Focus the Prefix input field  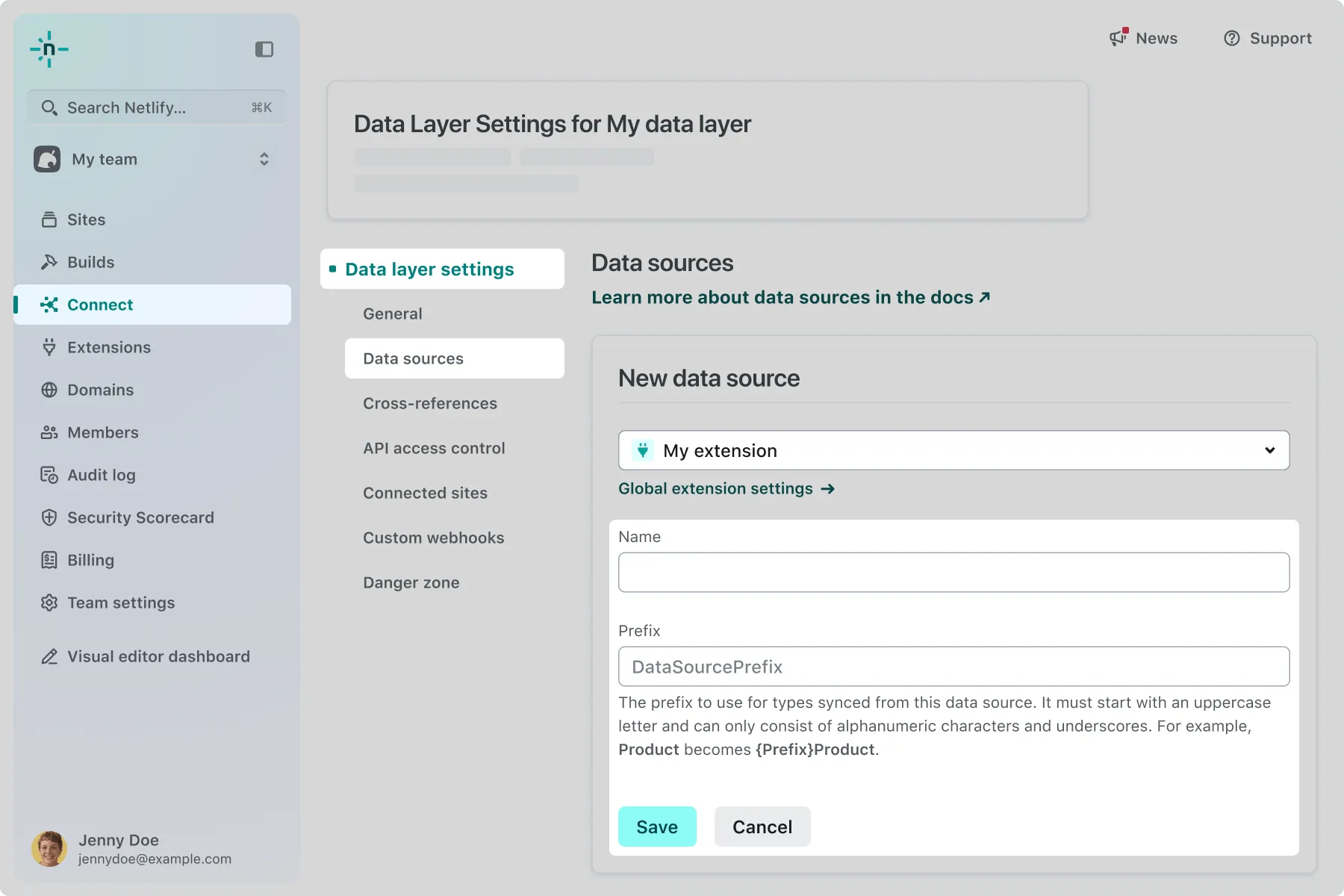(953, 667)
